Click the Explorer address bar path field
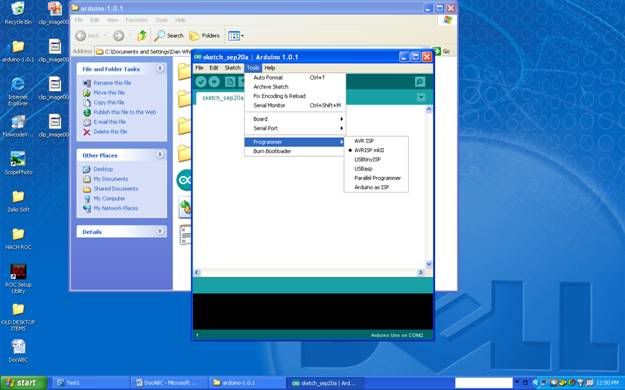 coord(143,51)
